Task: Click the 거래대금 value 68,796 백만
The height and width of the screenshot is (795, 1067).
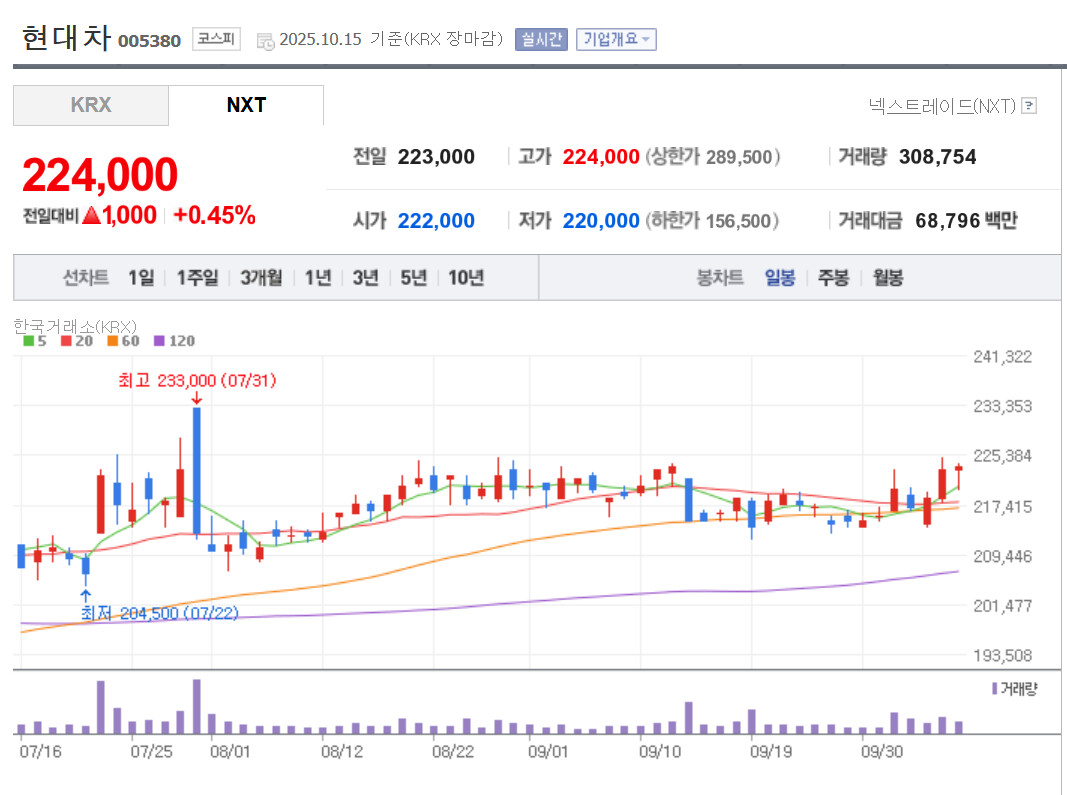Action: click(966, 221)
